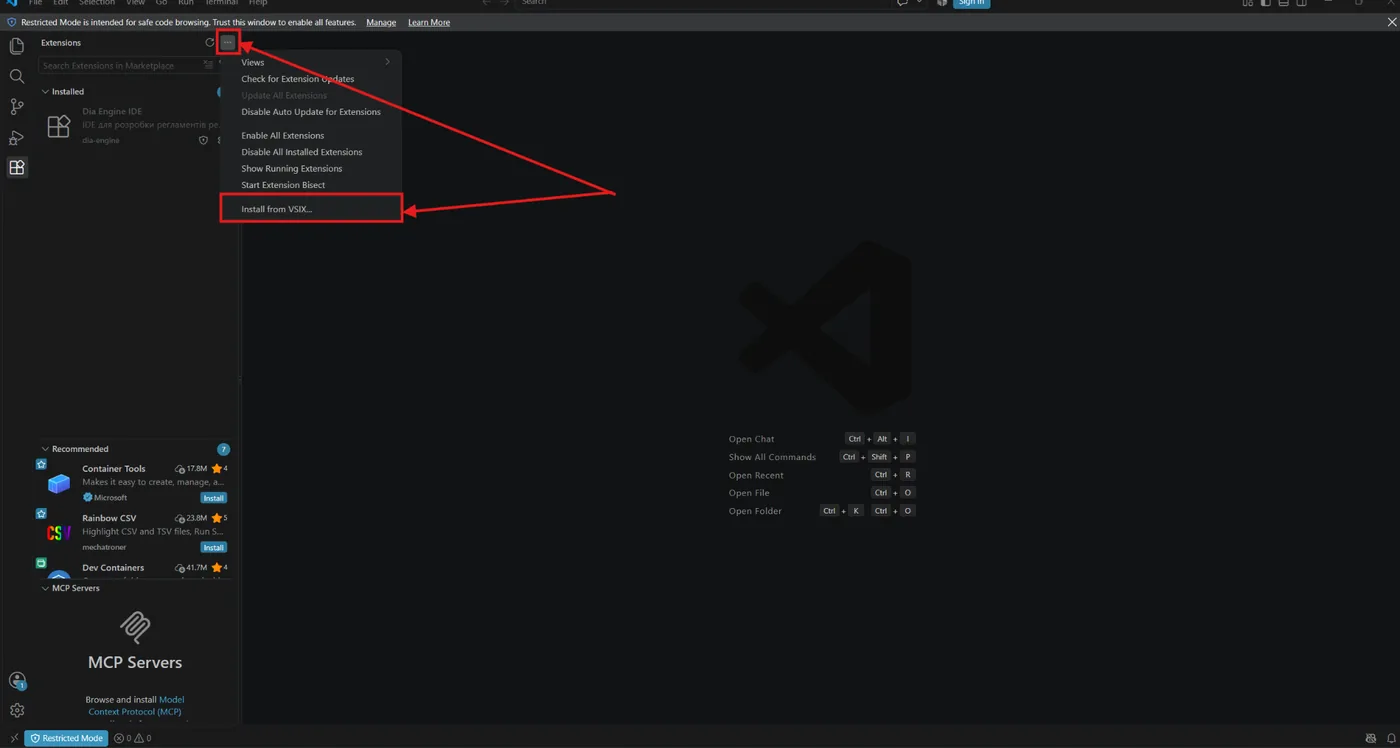Open the remote window indicator in status bar
The width and height of the screenshot is (1400, 748).
[13, 738]
